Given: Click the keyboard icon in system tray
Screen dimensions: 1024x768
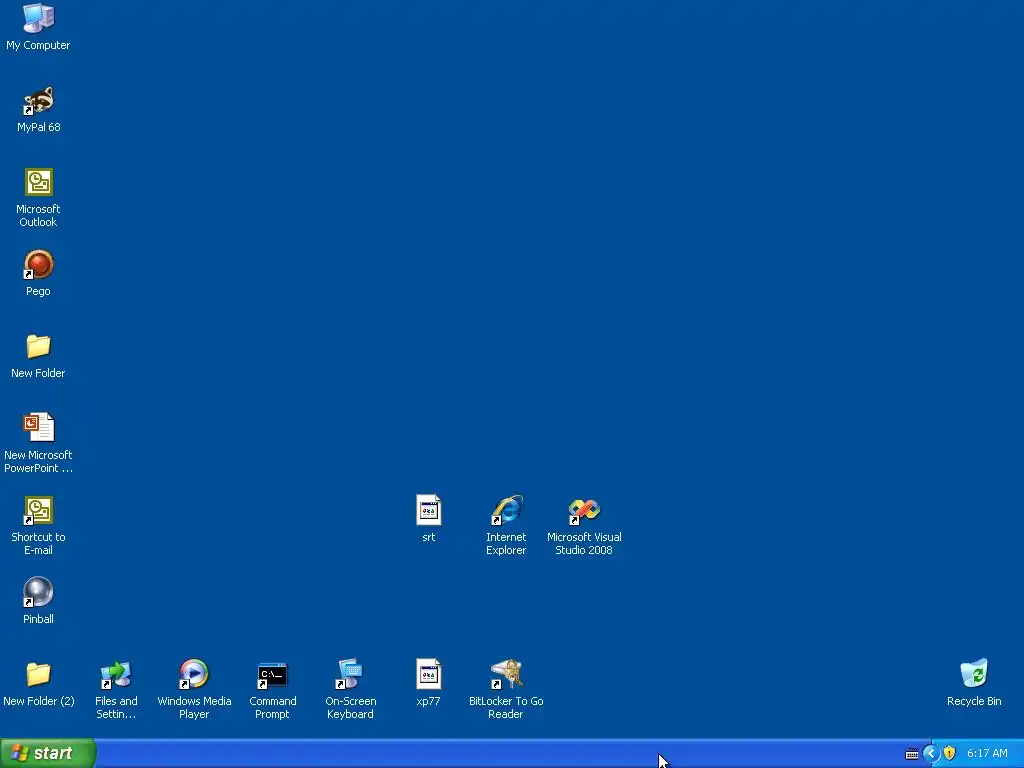Looking at the screenshot, I should pos(912,754).
